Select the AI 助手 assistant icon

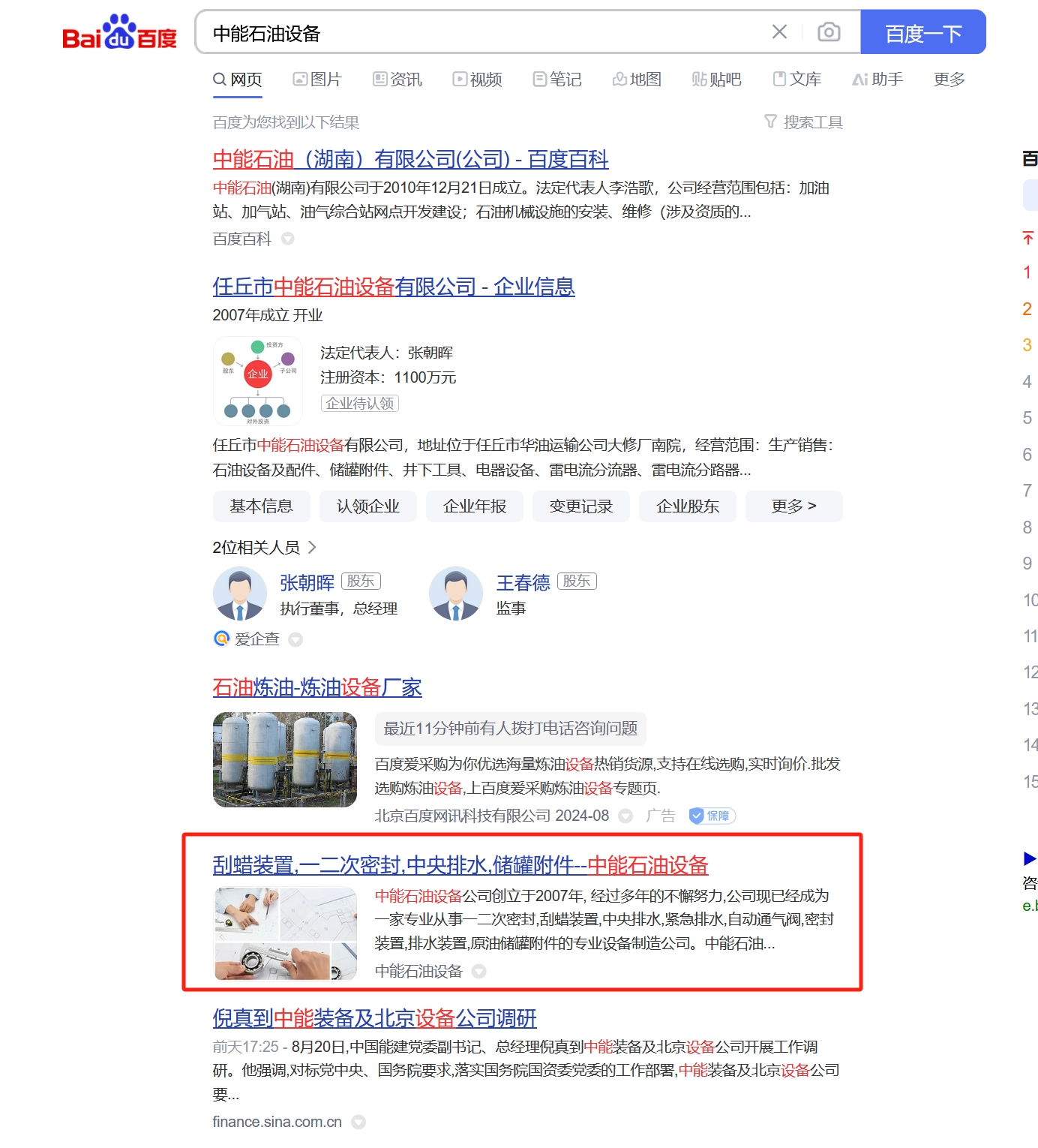point(877,80)
